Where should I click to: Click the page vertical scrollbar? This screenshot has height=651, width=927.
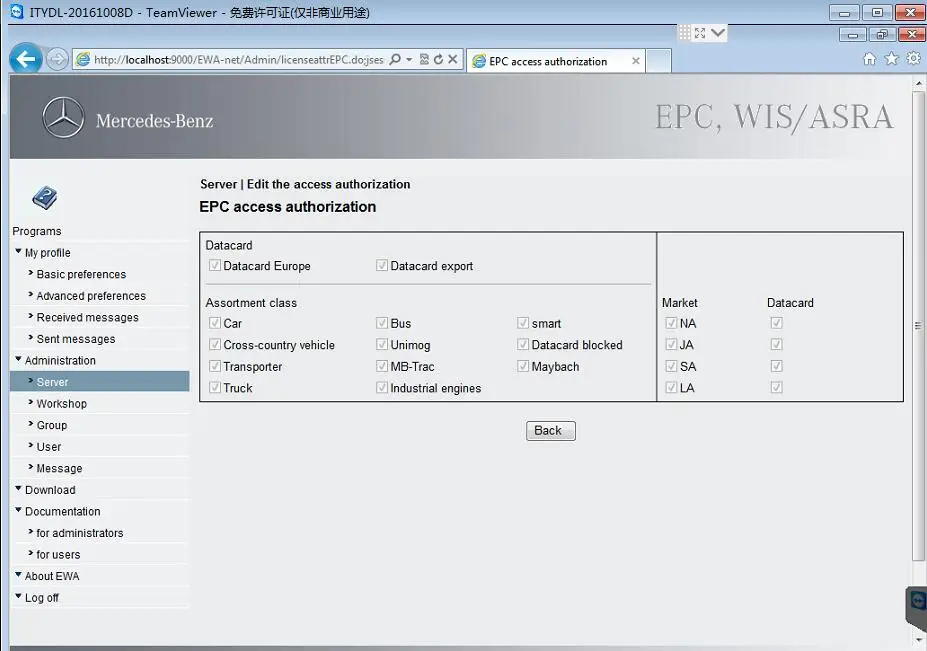918,325
